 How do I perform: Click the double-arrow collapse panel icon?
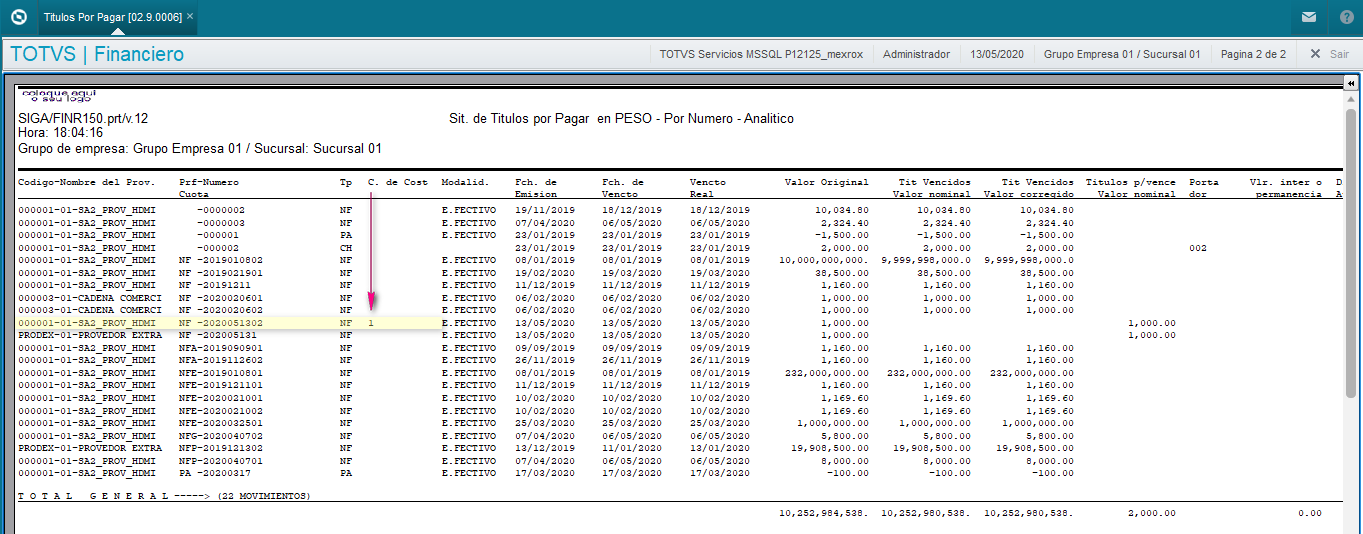1350,83
